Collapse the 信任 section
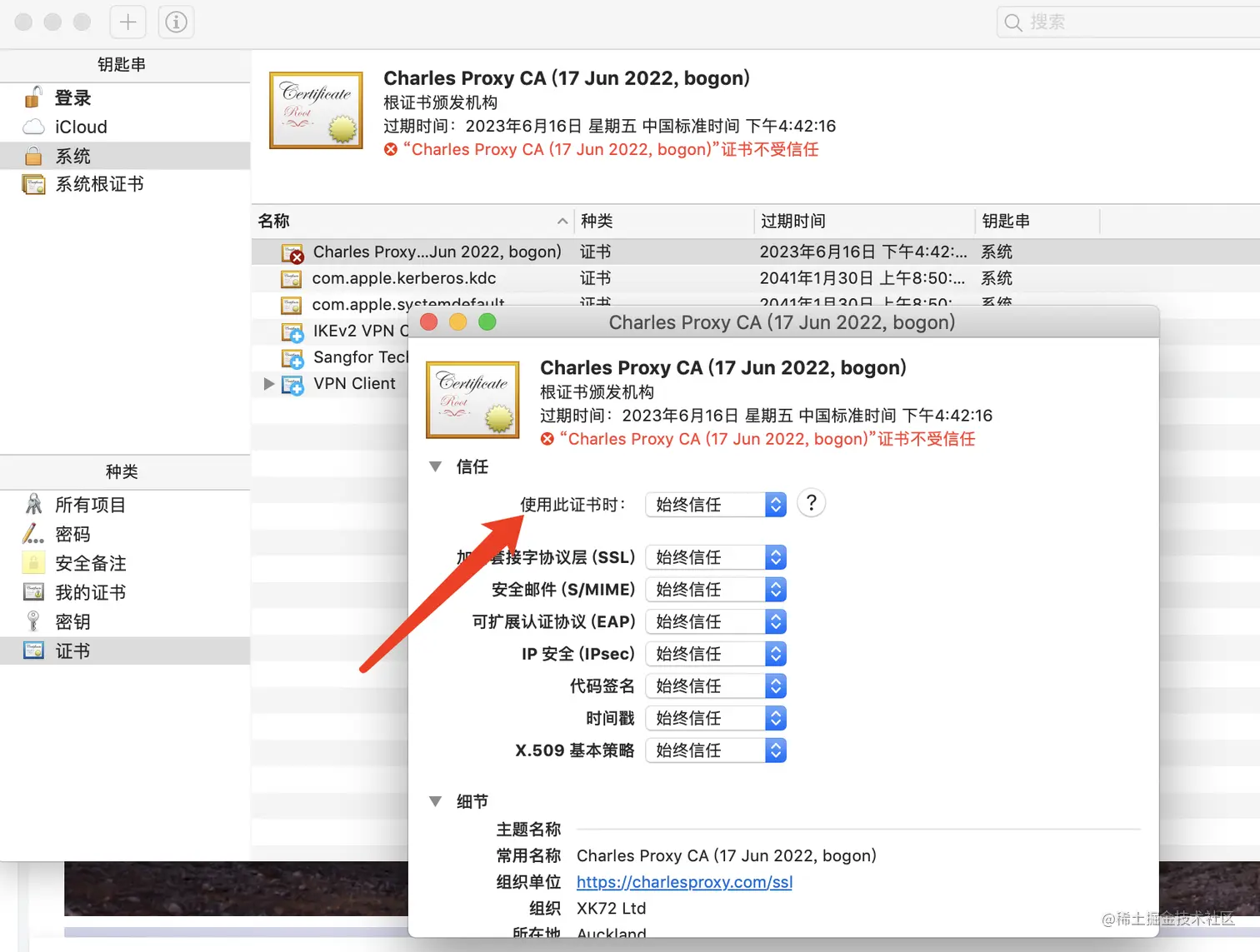1260x952 pixels. tap(435, 466)
